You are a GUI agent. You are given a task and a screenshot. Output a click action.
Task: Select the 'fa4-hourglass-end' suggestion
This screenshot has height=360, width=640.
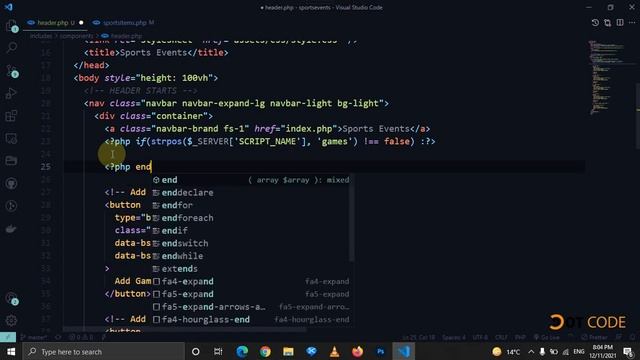coord(251,319)
